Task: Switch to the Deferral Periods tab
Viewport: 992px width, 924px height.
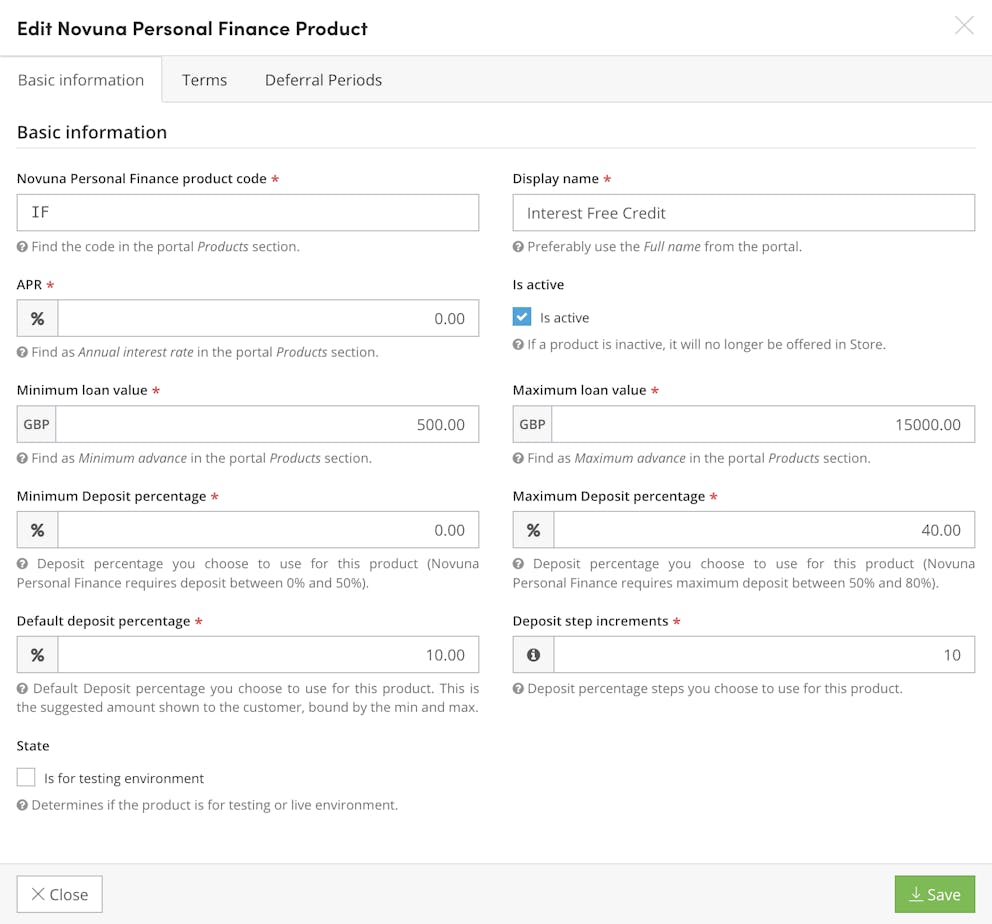Action: coord(323,80)
